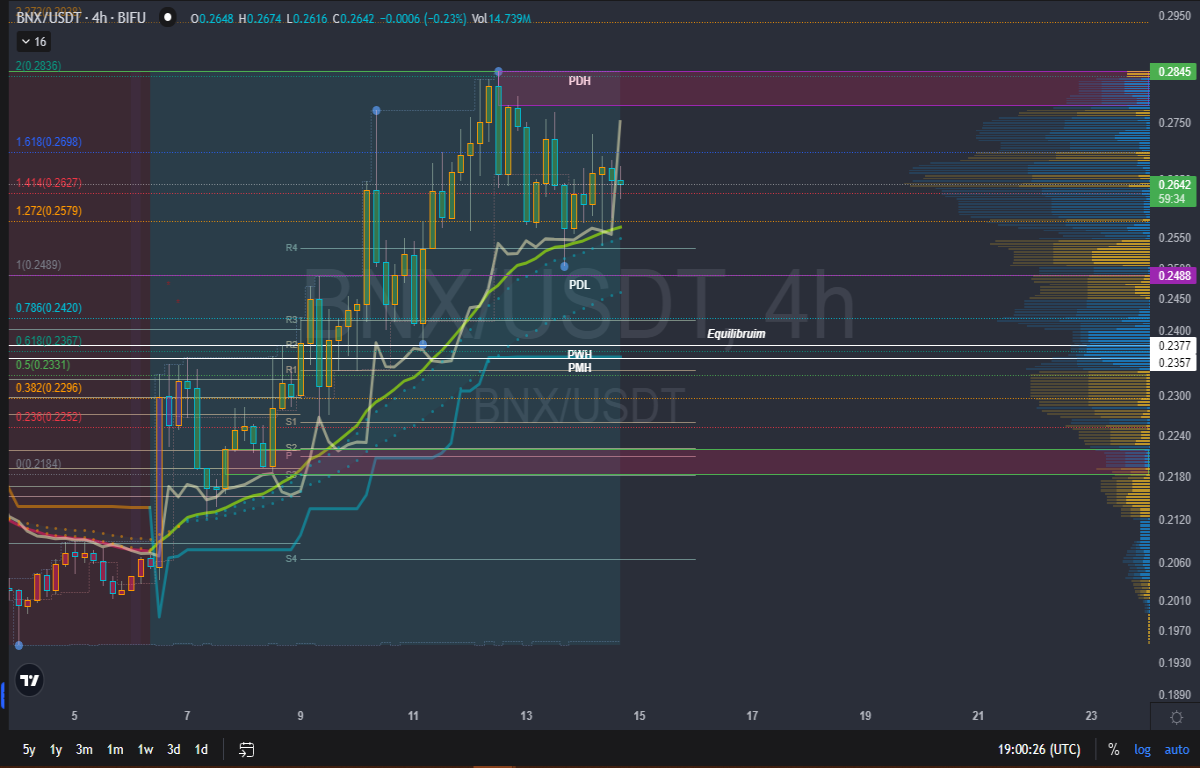
Task: Click the 2(0.2836) Fibonacci label
Action: (x=39, y=65)
